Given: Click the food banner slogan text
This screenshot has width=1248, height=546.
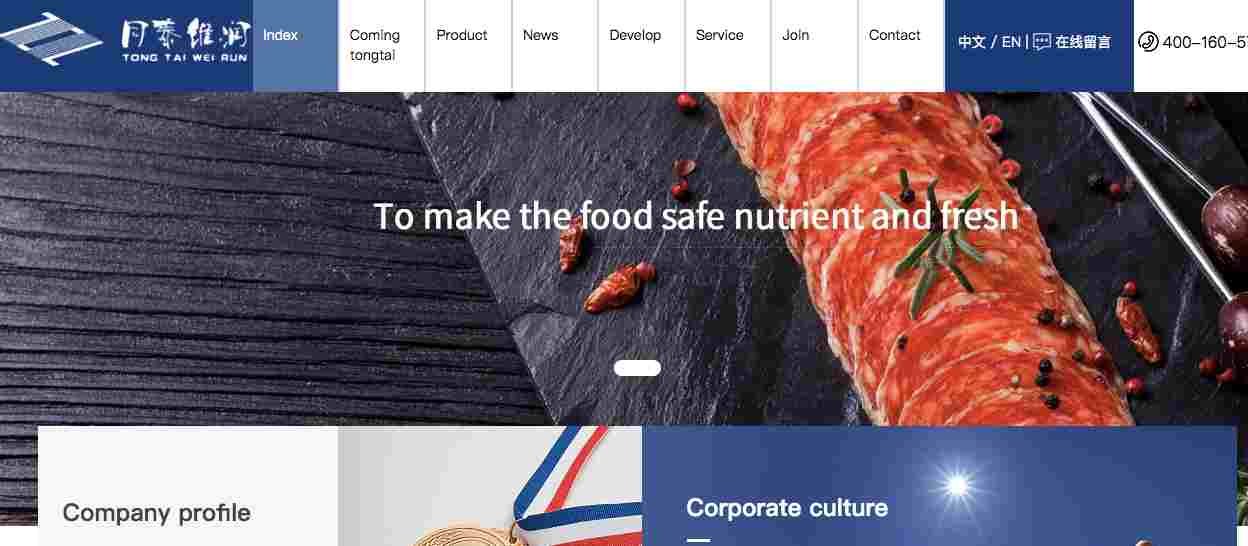Looking at the screenshot, I should coord(696,216).
